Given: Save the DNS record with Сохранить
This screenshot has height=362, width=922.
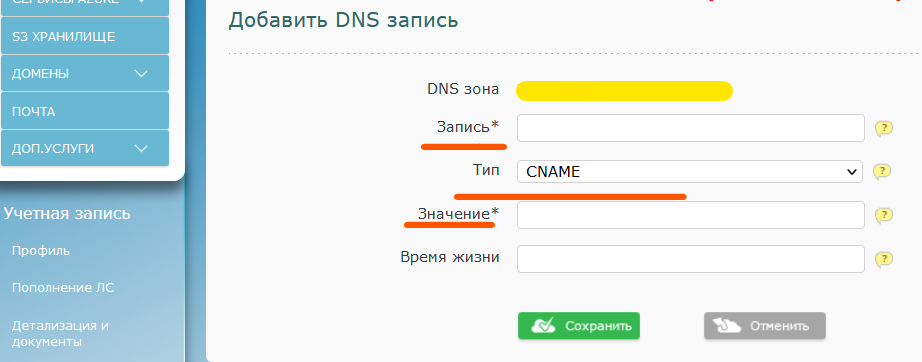Looking at the screenshot, I should point(579,326).
